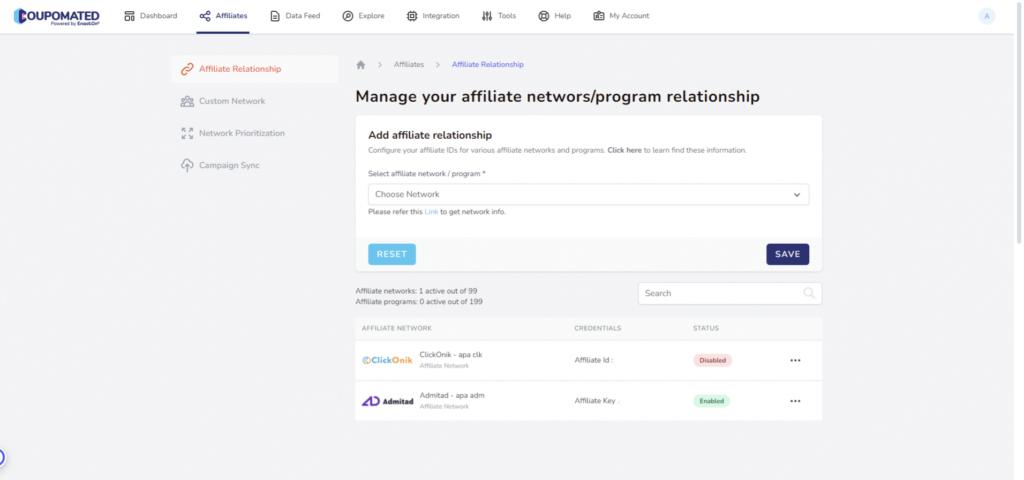The width and height of the screenshot is (1024, 480).
Task: Open the ClickOnik row three-dots menu
Action: coord(795,360)
